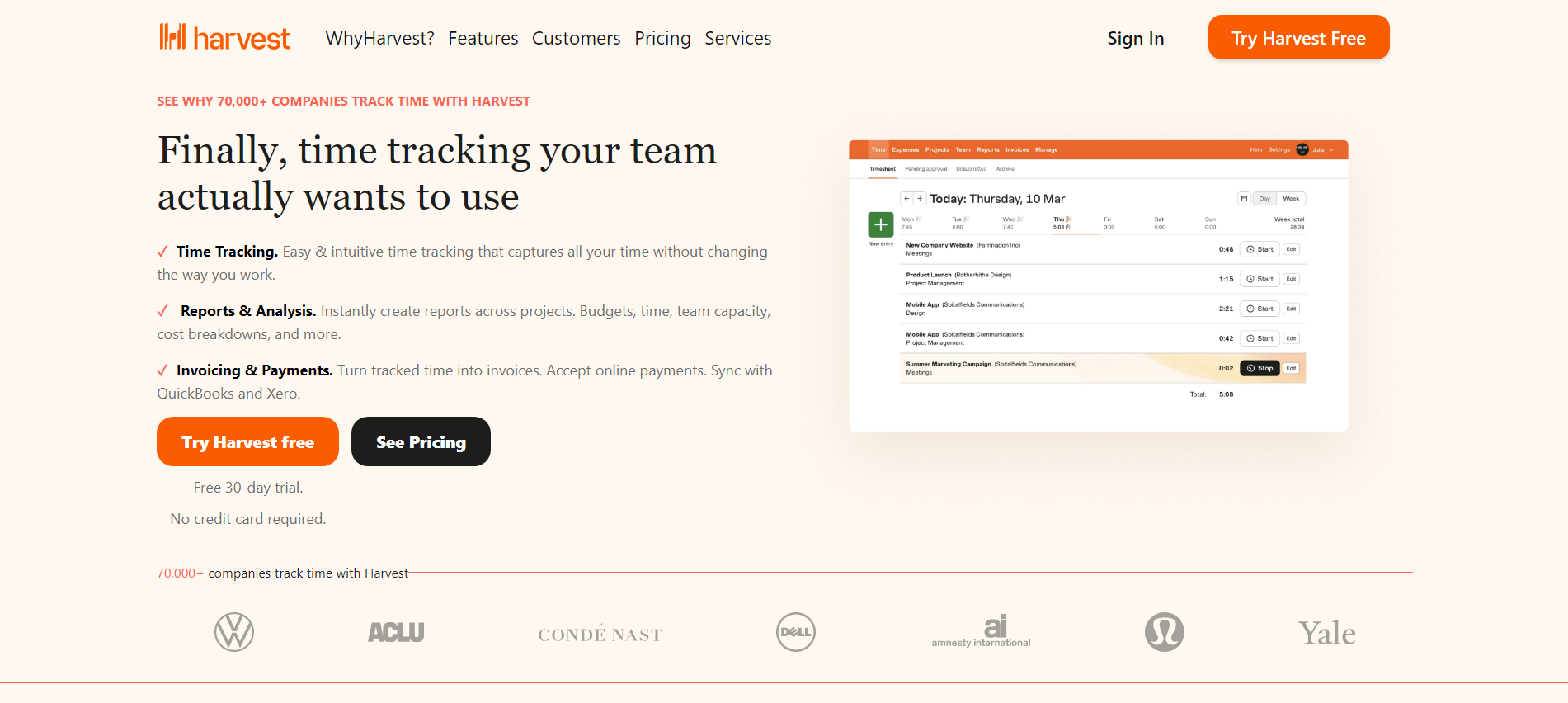Select the Week view toggle in preview
The height and width of the screenshot is (703, 1568).
(1291, 199)
